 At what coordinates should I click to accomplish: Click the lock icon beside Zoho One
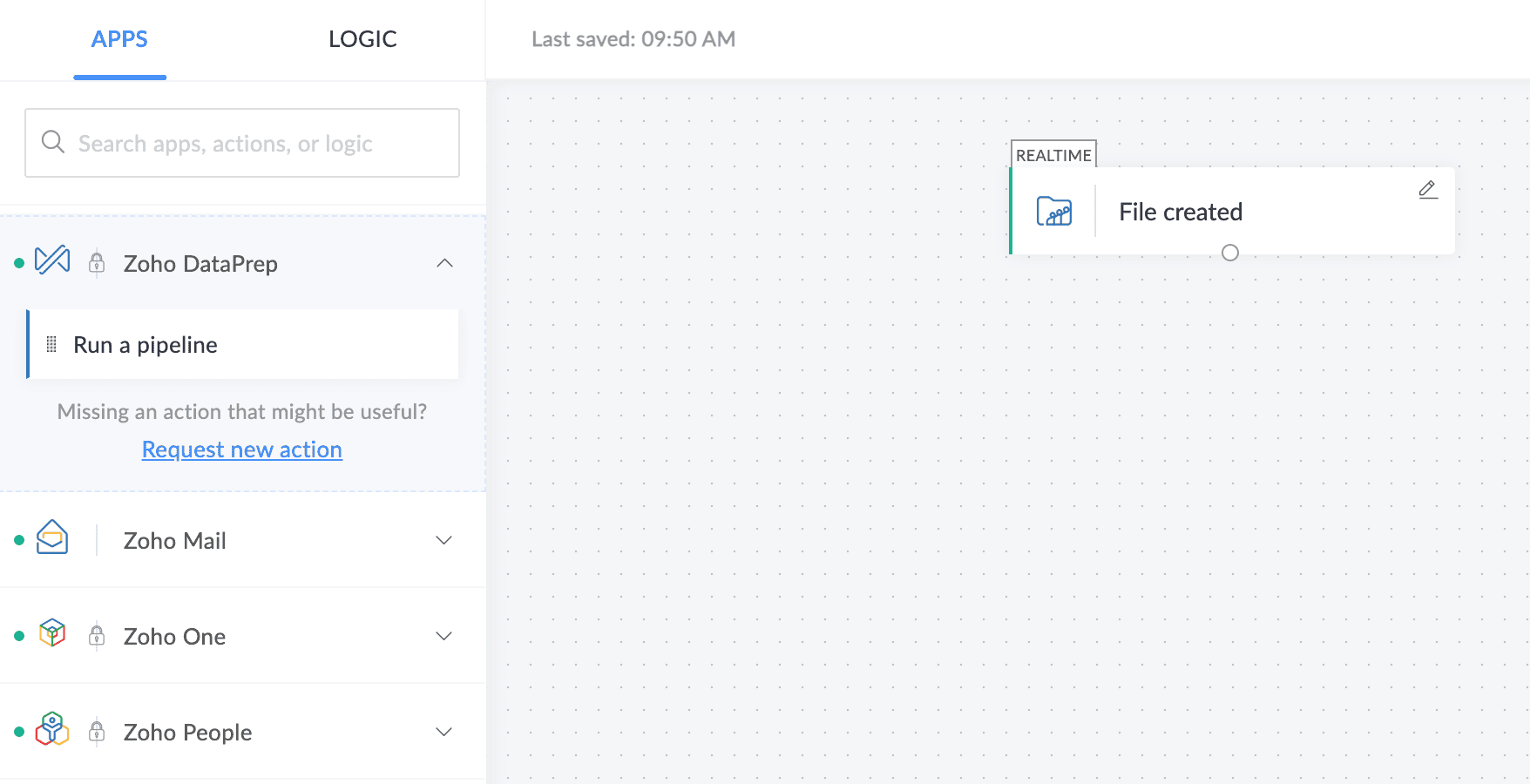click(x=97, y=636)
